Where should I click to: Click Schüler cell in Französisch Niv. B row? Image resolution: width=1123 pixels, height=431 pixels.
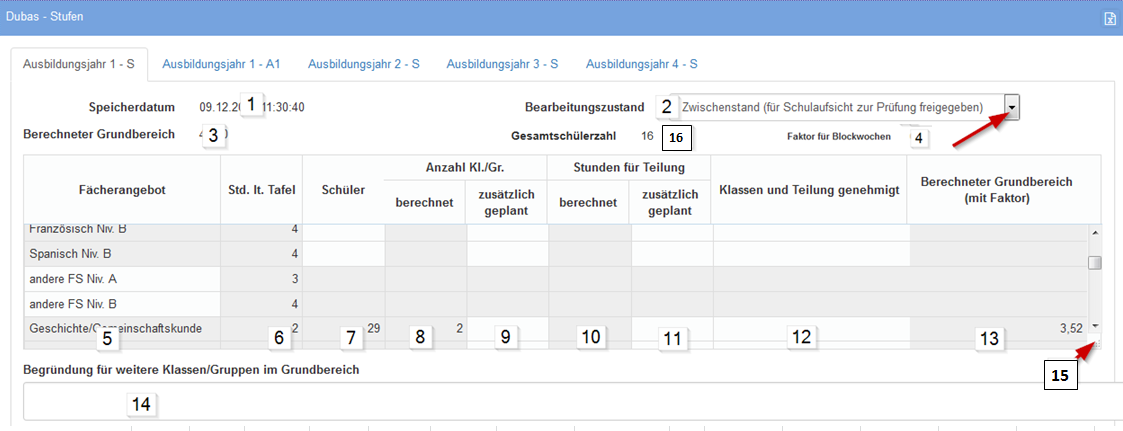click(x=343, y=230)
